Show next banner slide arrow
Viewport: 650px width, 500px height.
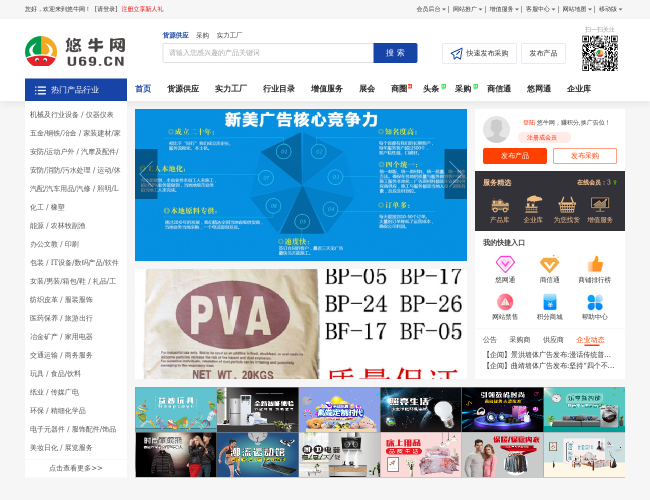(456, 174)
